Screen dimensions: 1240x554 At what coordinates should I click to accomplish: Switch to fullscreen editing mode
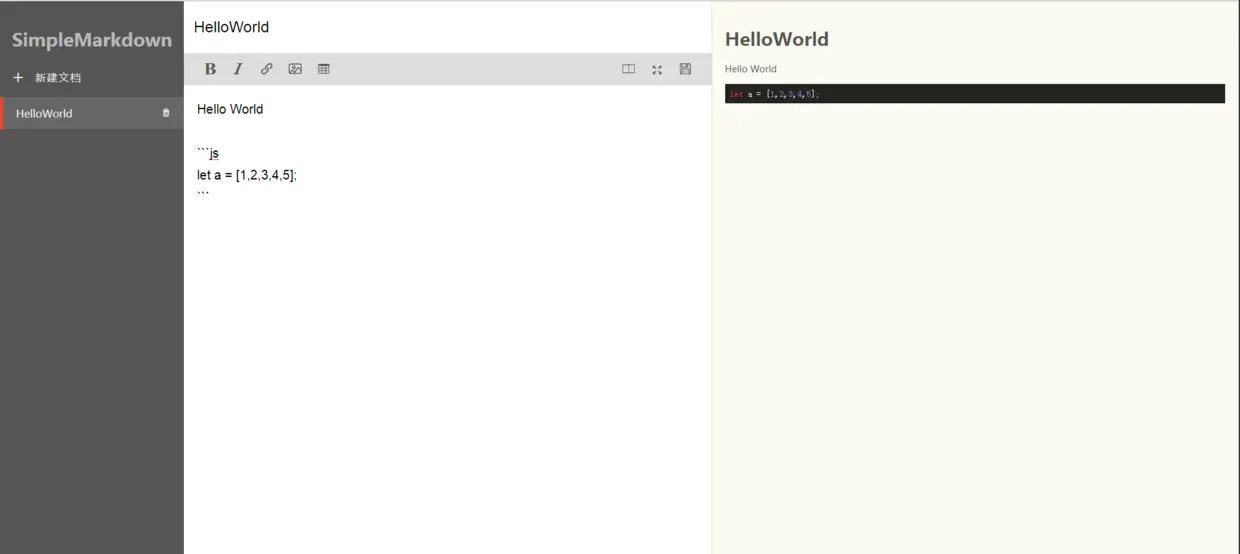pos(657,69)
